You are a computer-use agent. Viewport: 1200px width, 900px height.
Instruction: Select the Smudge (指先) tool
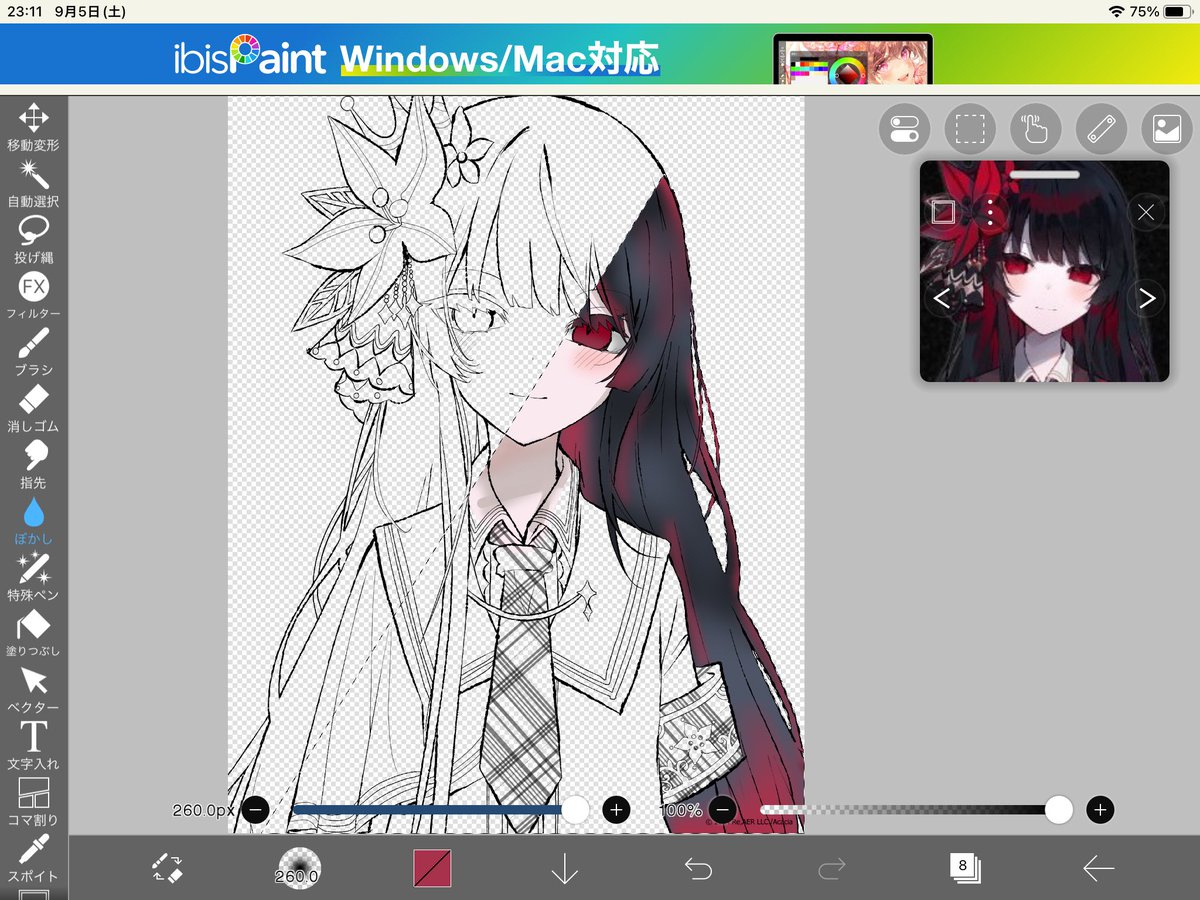pos(33,464)
